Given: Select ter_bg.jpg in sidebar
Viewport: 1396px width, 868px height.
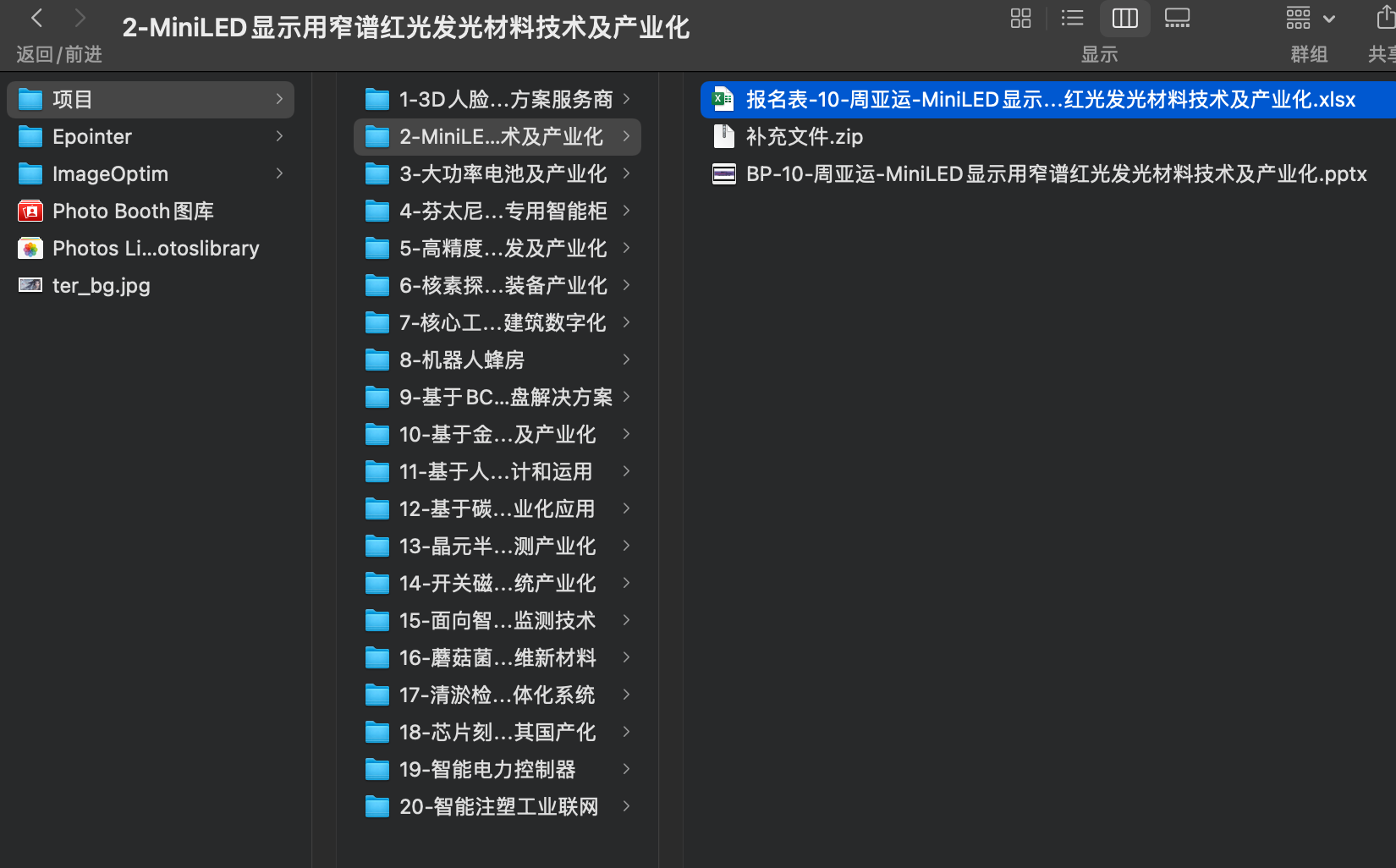Looking at the screenshot, I should pyautogui.click(x=102, y=285).
